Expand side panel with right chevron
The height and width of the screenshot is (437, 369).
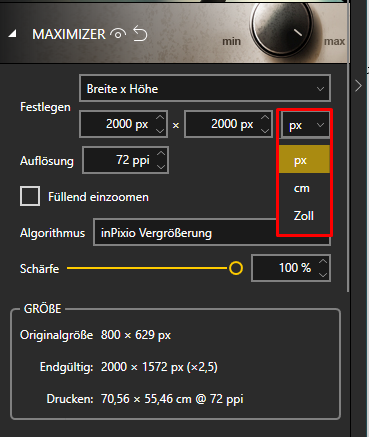(x=359, y=86)
